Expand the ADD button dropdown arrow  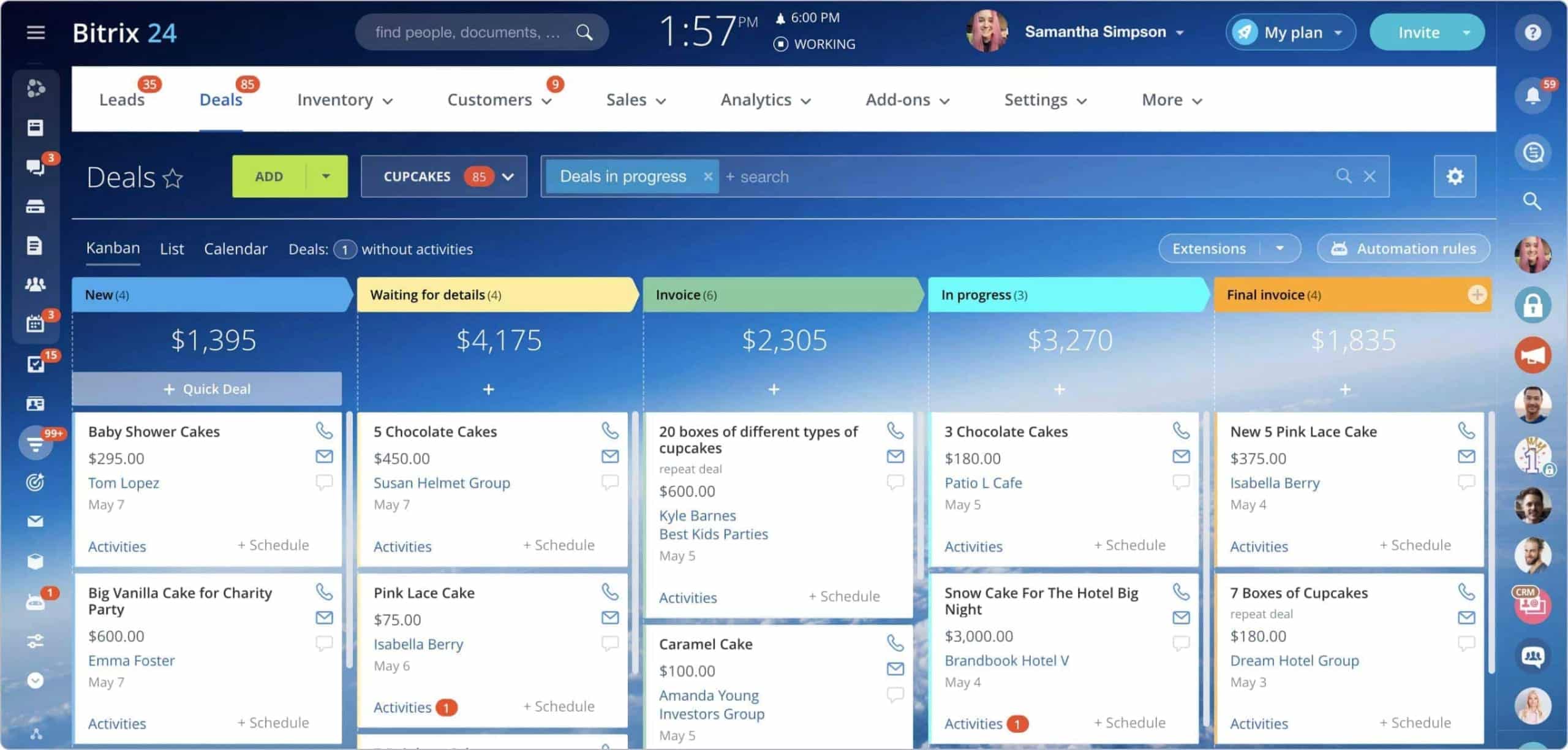click(x=326, y=176)
